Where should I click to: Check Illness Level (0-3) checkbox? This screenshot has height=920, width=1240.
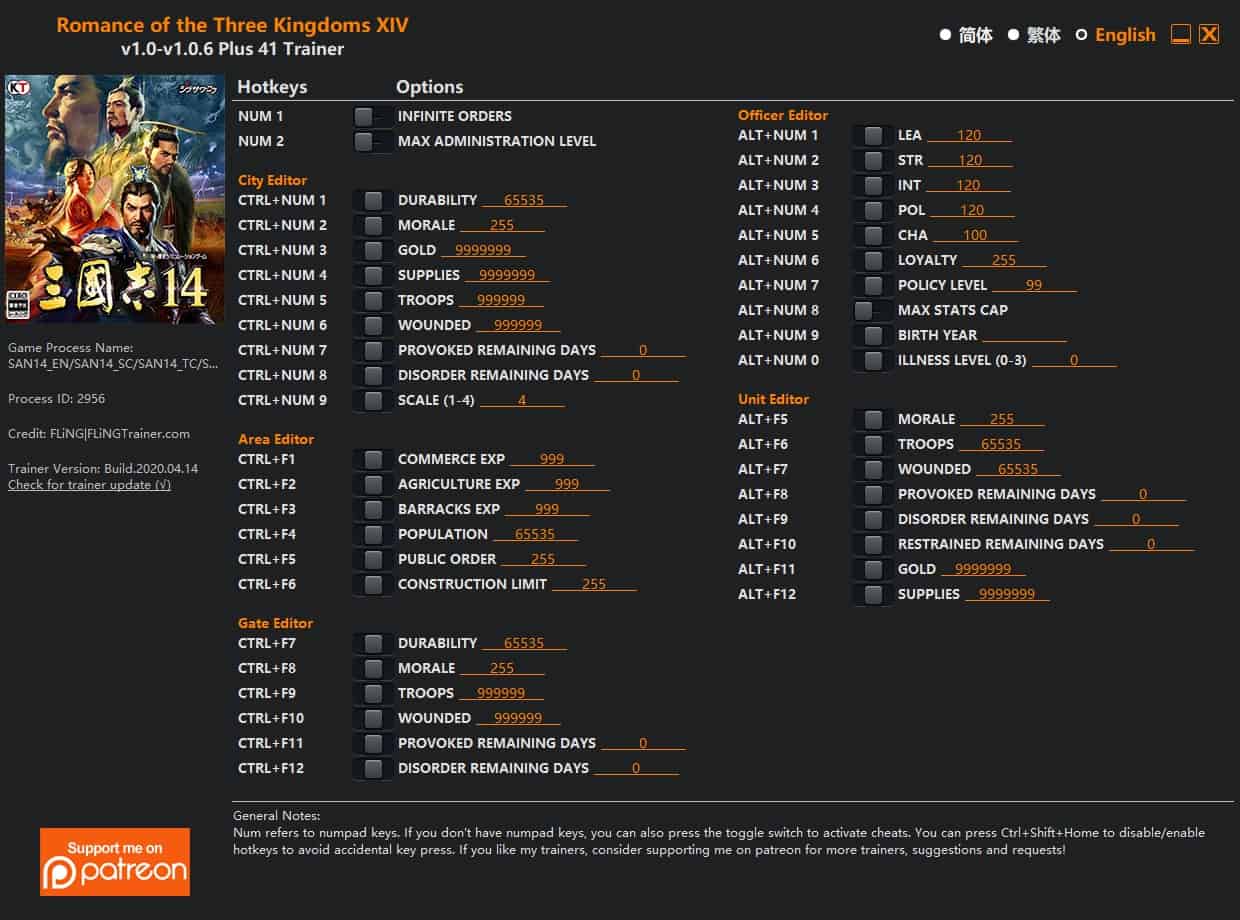click(x=873, y=360)
